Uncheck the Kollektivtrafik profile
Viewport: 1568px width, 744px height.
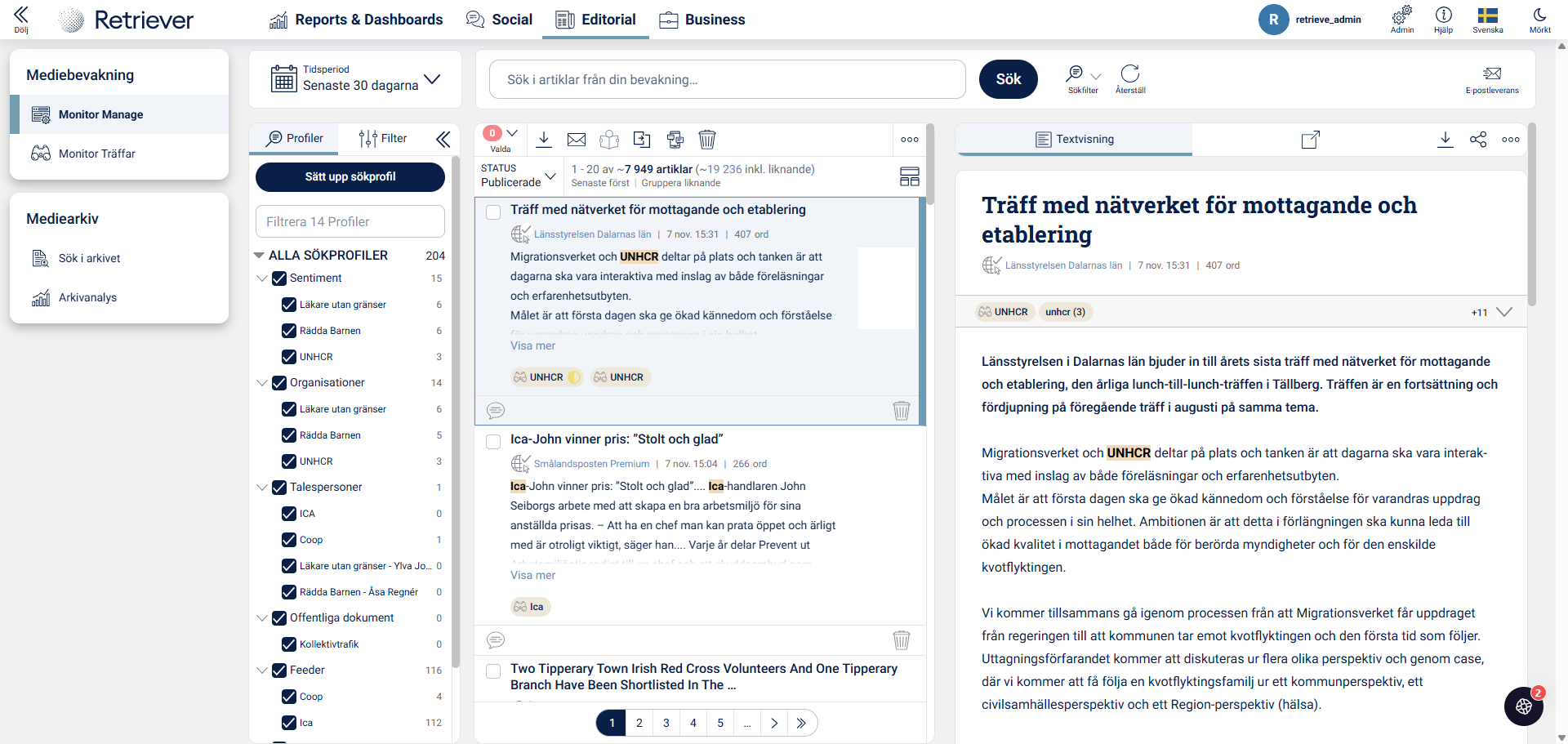[289, 644]
